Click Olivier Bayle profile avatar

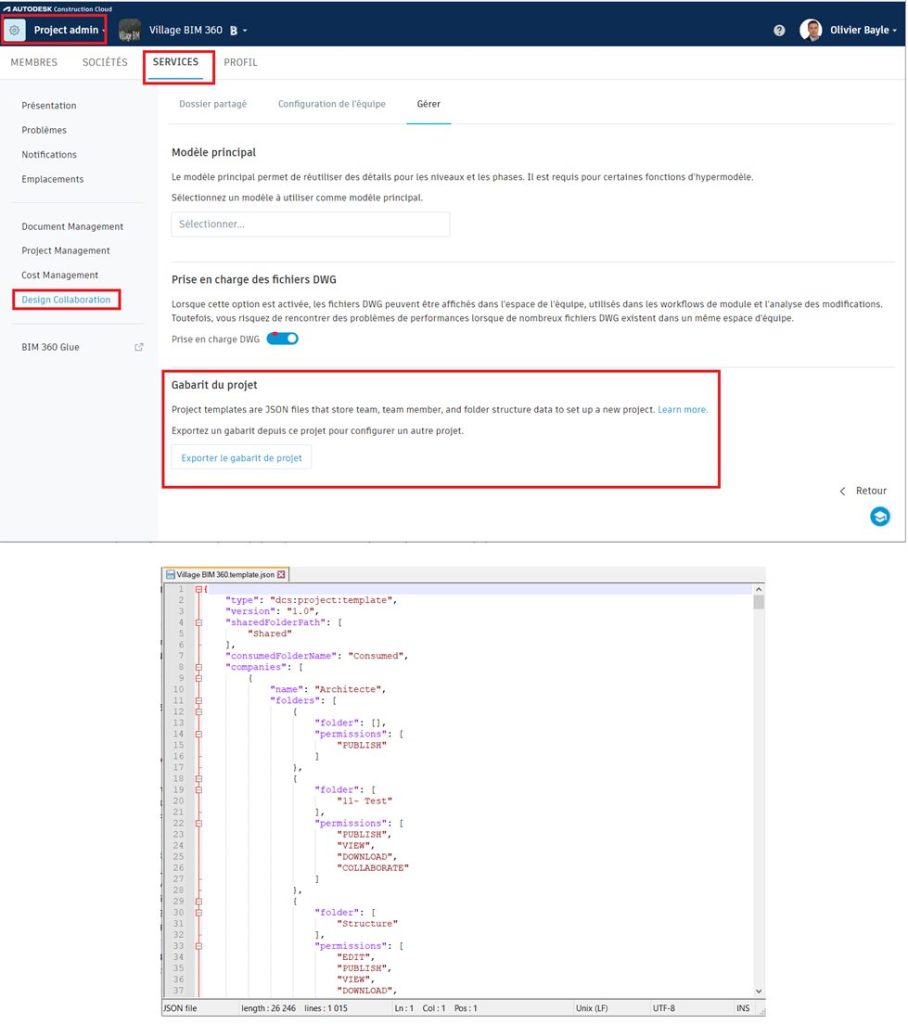[x=811, y=30]
